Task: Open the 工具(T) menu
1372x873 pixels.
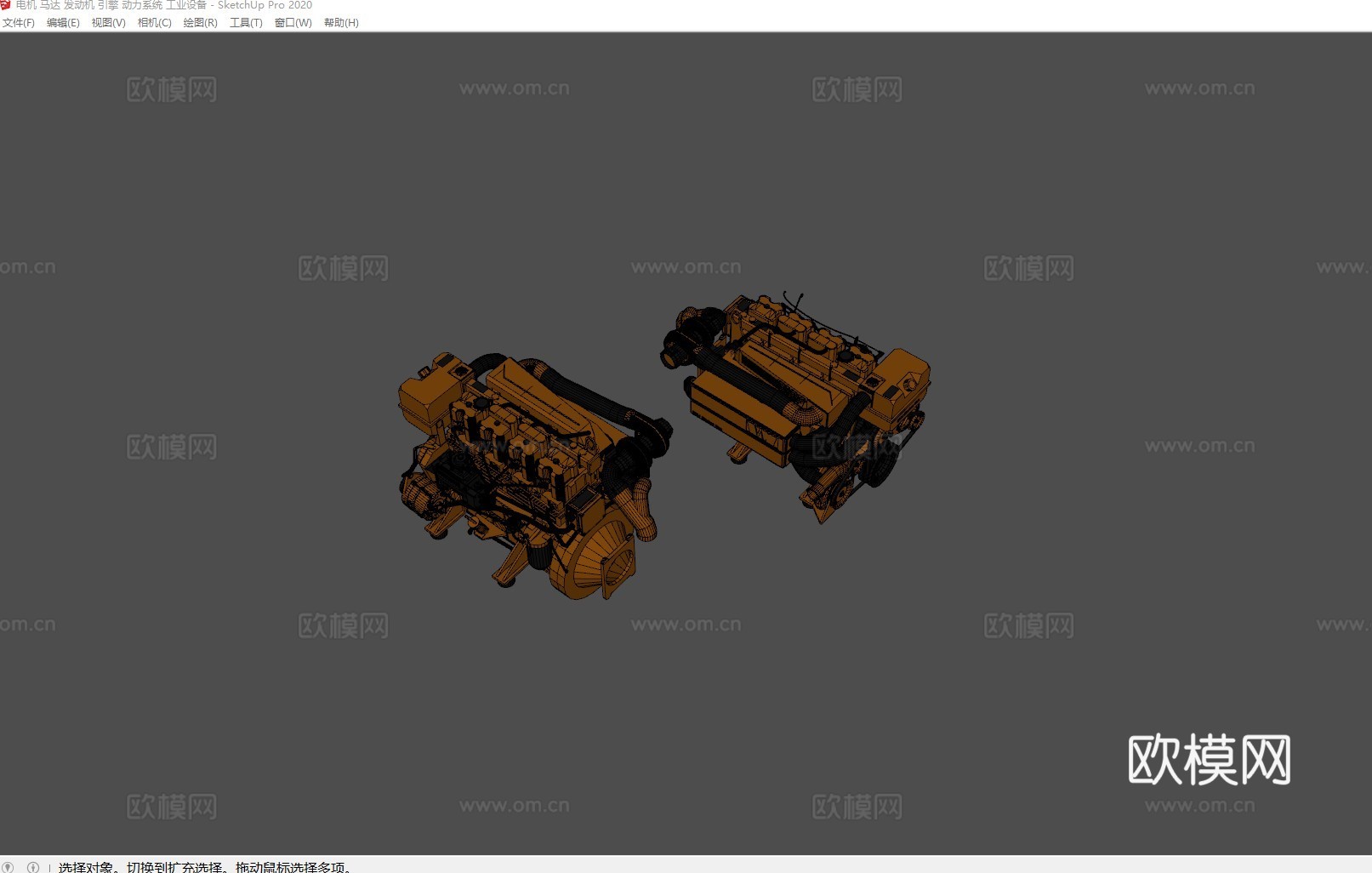Action: [246, 23]
